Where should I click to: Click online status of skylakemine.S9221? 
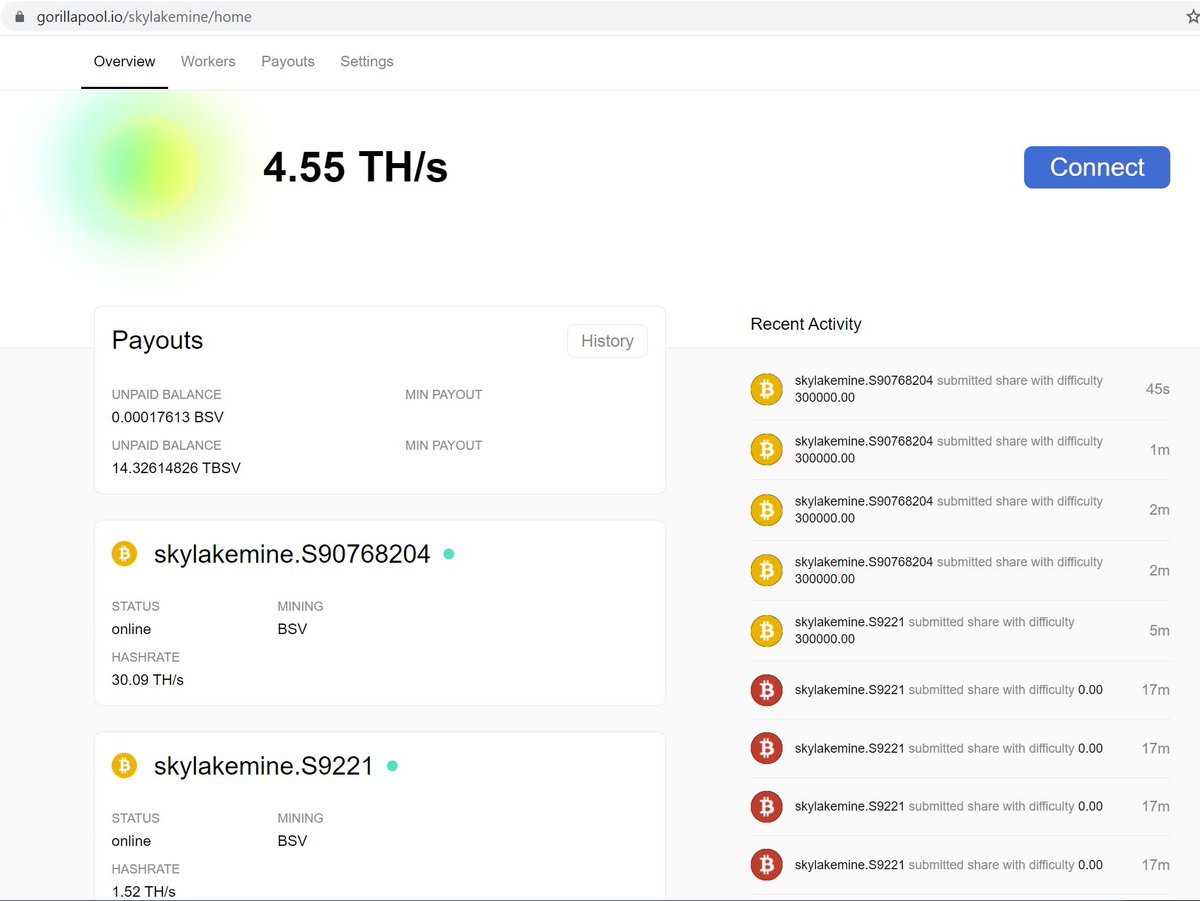(x=132, y=841)
